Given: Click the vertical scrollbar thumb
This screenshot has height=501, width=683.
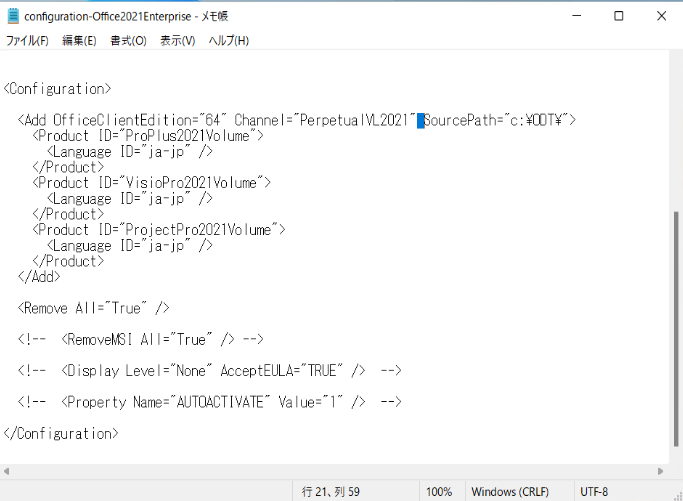Looking at the screenshot, I should 676,329.
